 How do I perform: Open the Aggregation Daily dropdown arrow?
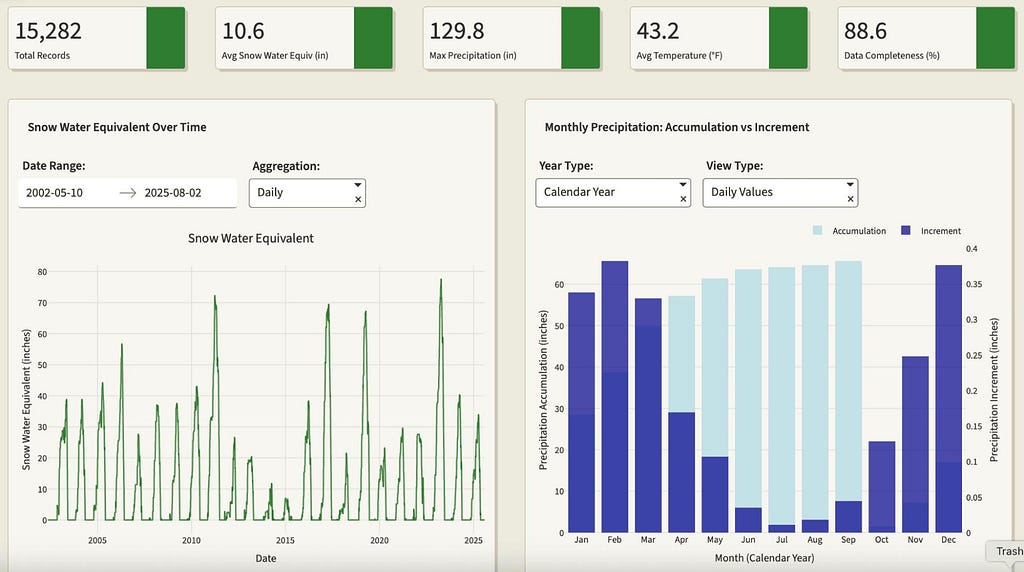(358, 185)
